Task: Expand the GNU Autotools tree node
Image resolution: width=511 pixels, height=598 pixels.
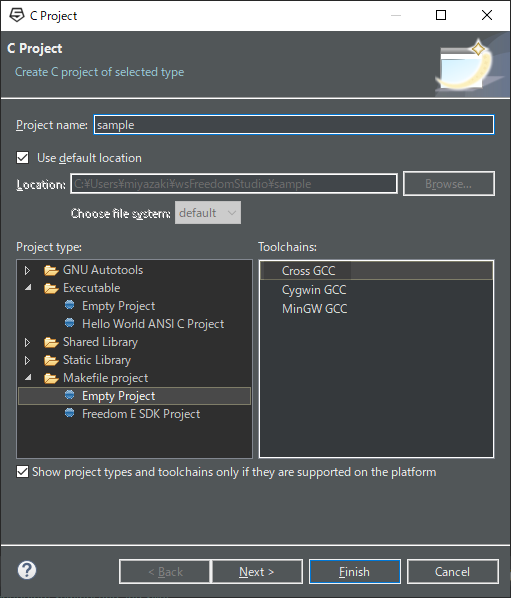Action: coord(27,270)
